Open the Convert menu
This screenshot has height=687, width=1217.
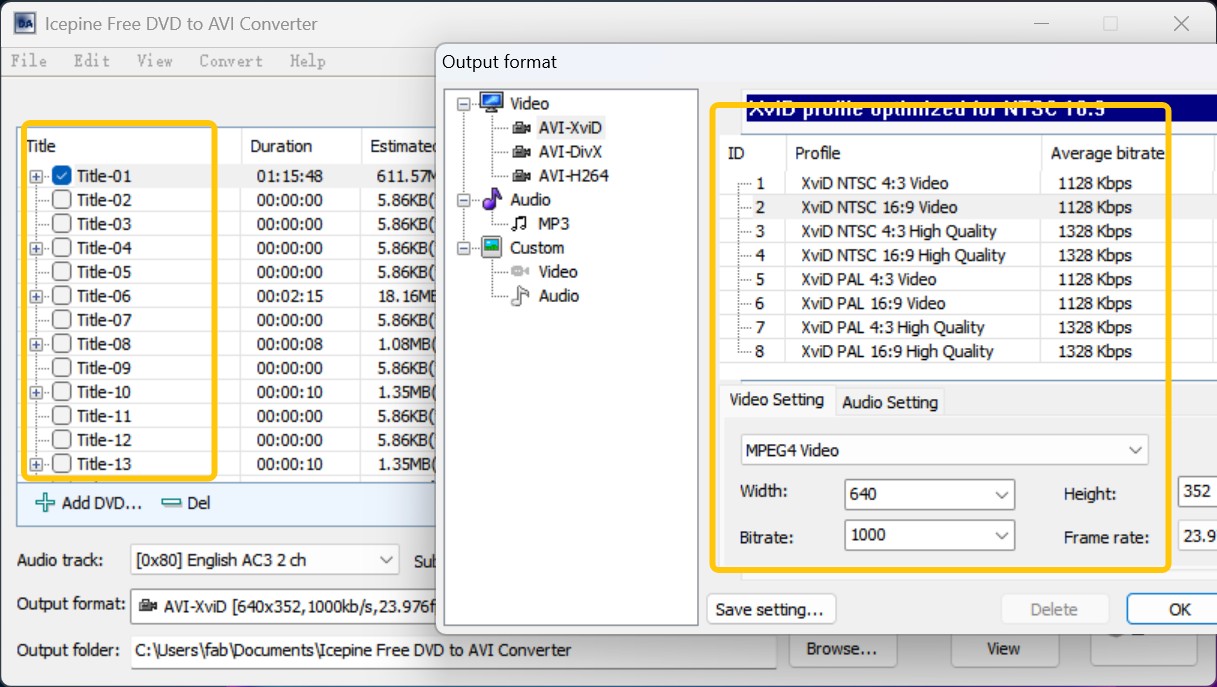coord(230,61)
